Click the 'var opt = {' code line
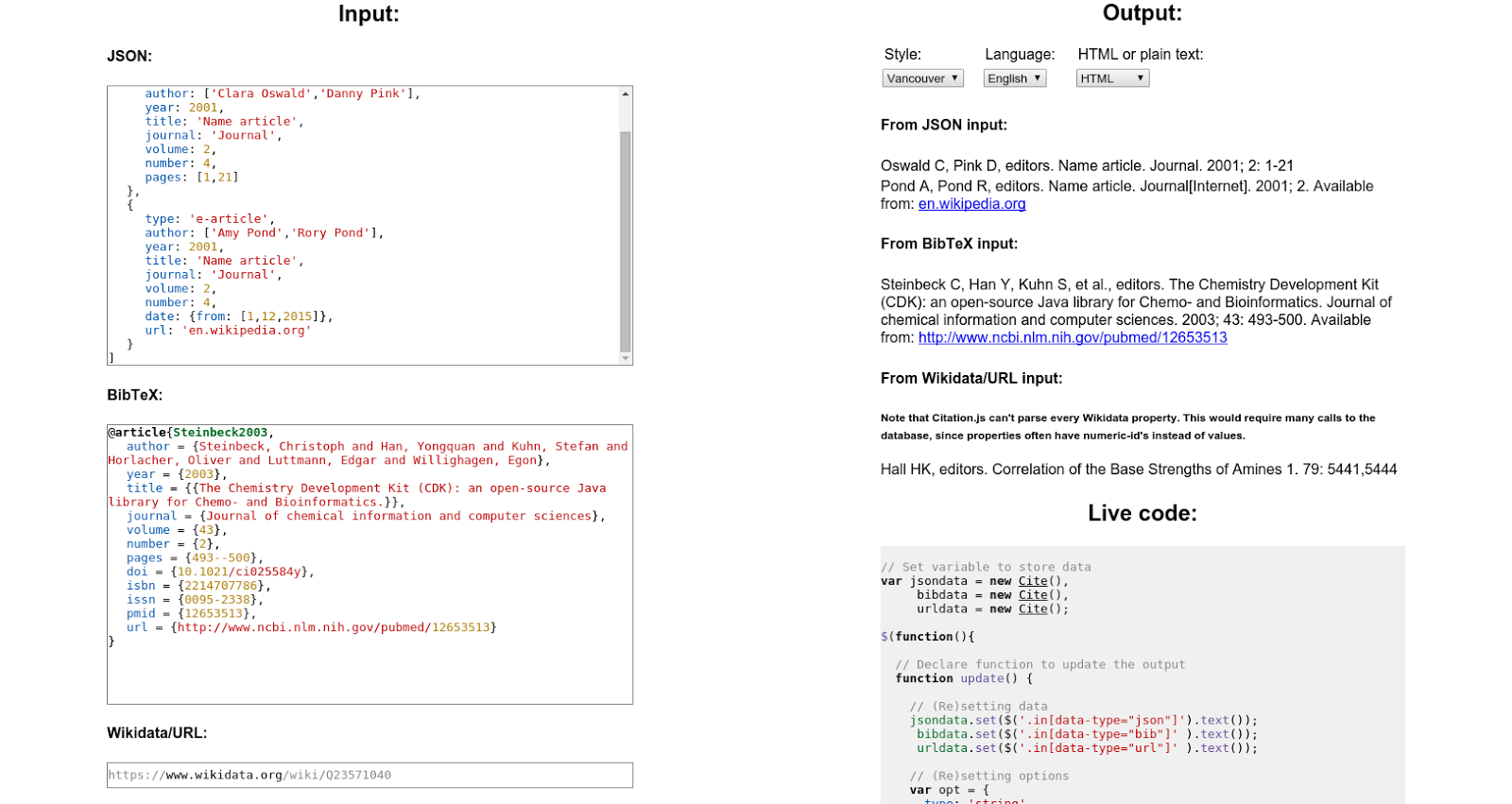Image resolution: width=1512 pixels, height=804 pixels. click(949, 790)
